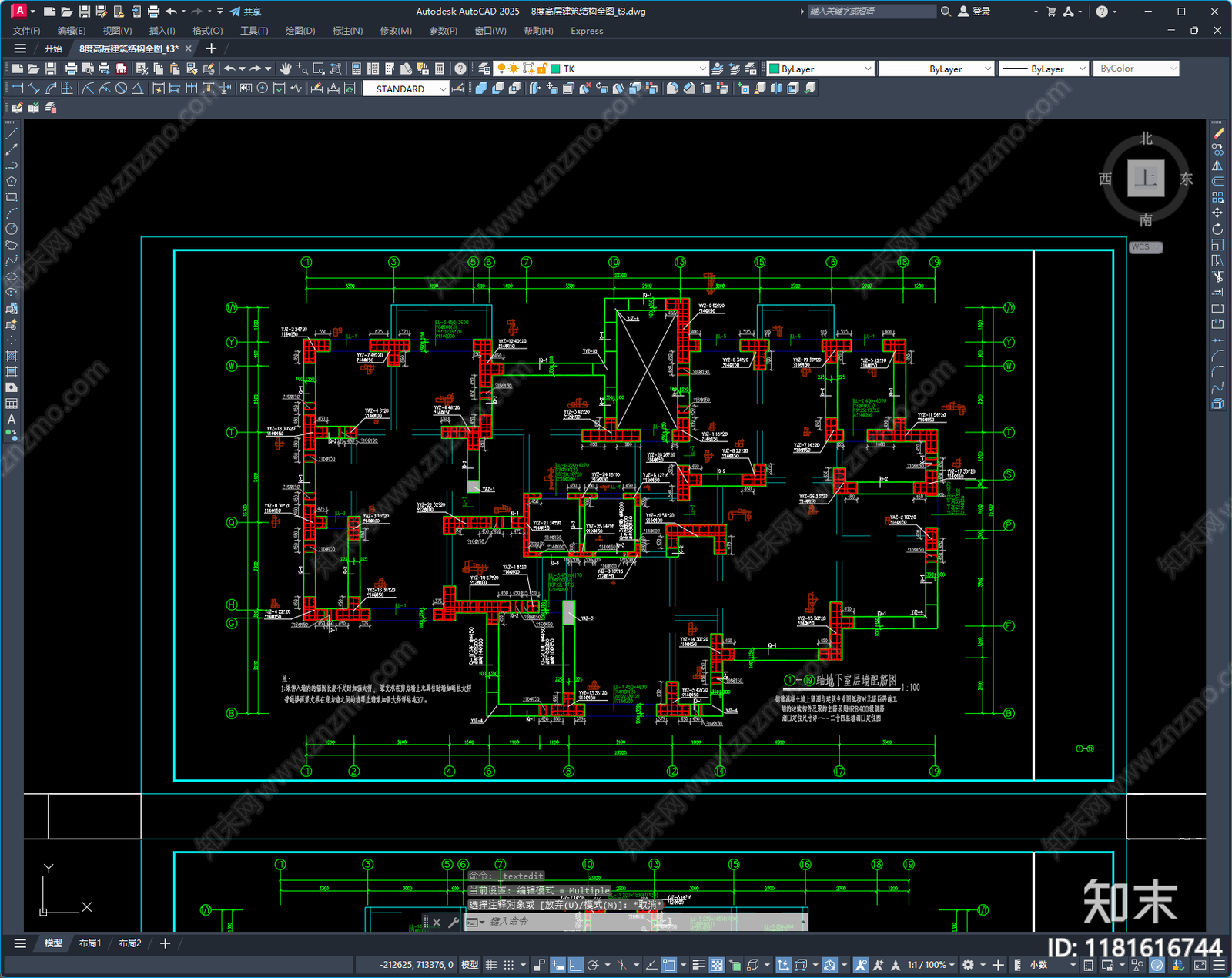Click the Zoom Window icon
Screen dimensions: 1232x978
click(x=319, y=69)
